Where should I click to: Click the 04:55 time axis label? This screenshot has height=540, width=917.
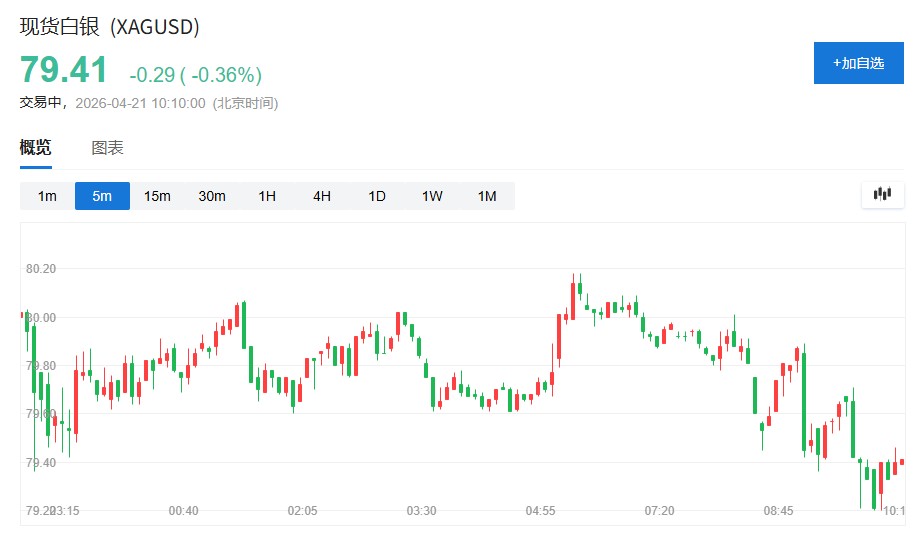(x=540, y=511)
